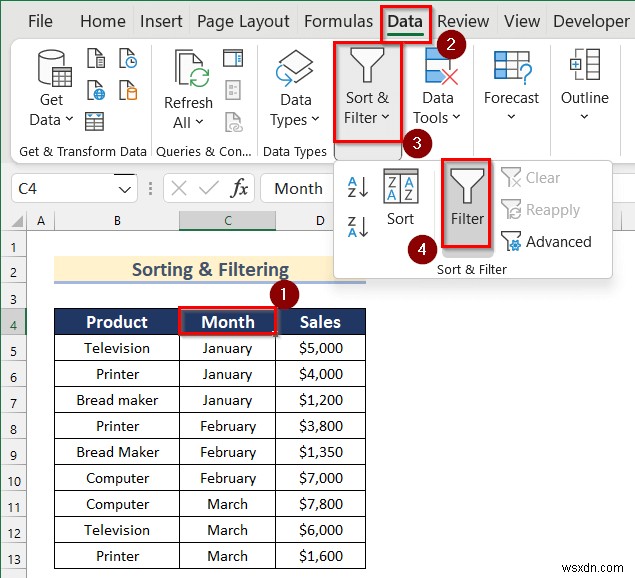This screenshot has height=578, width=635.
Task: Click the Reapply filter button
Action: pyautogui.click(x=541, y=209)
